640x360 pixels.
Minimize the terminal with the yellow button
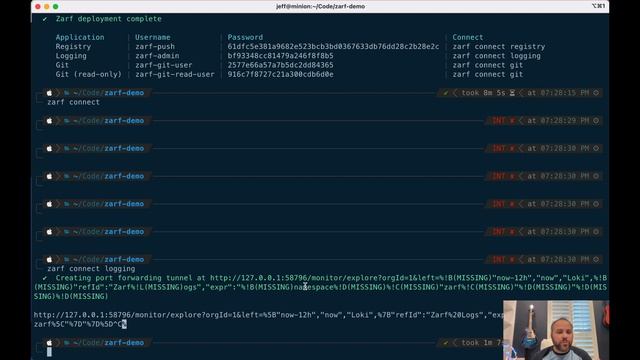(x=47, y=7)
